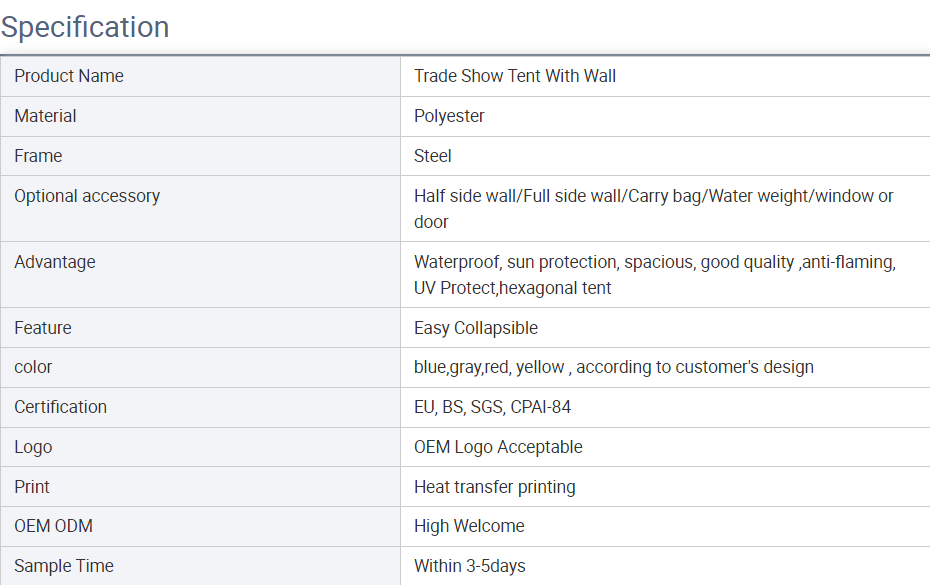The height and width of the screenshot is (585, 930).
Task: Select the Material row label
Action: pos(45,116)
